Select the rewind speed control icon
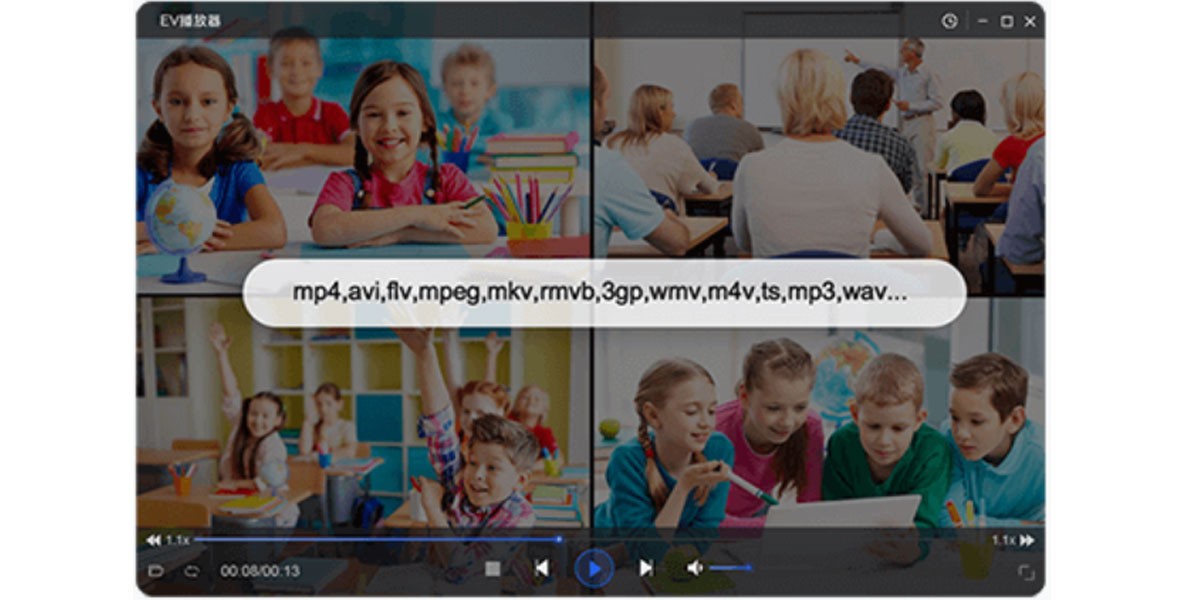This screenshot has width=1200, height=600. click(154, 538)
